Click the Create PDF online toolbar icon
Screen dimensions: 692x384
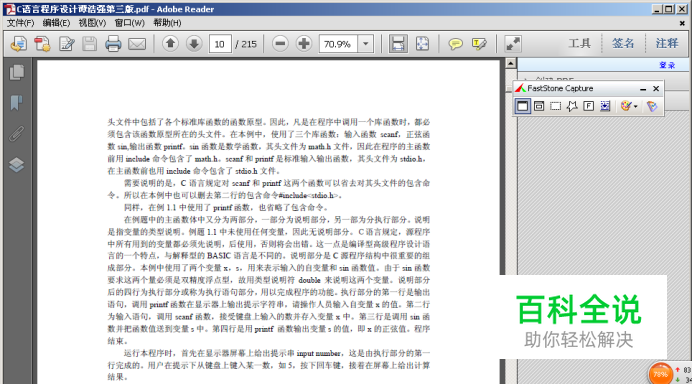(x=19, y=44)
